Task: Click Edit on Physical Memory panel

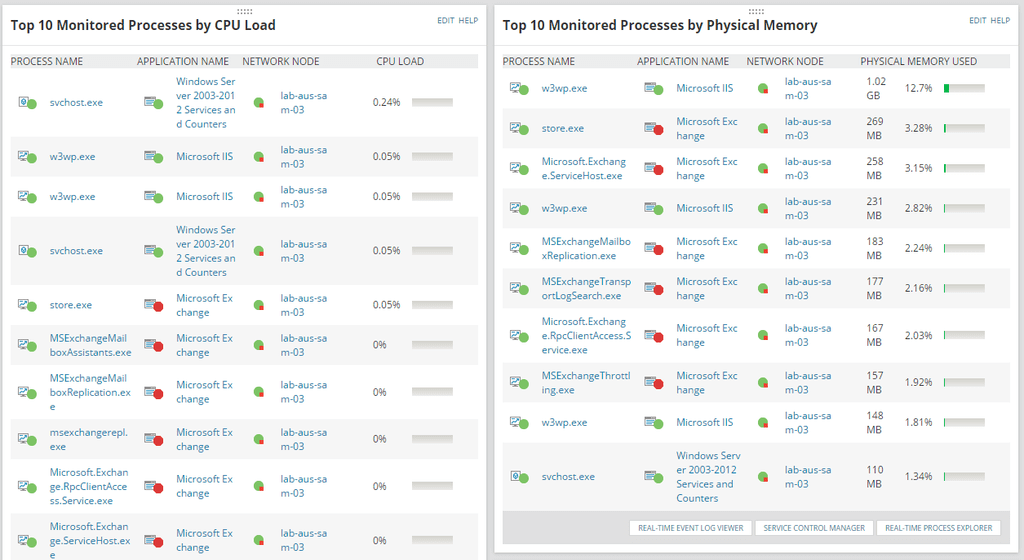Action: point(978,21)
